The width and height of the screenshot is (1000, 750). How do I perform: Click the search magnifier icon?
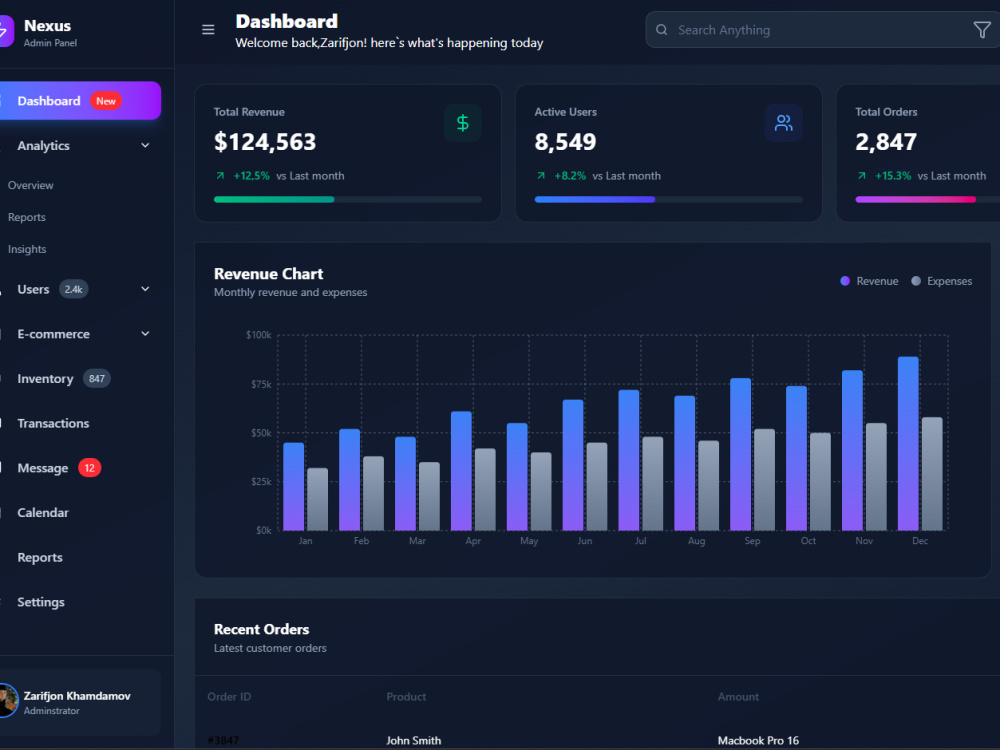pos(661,30)
